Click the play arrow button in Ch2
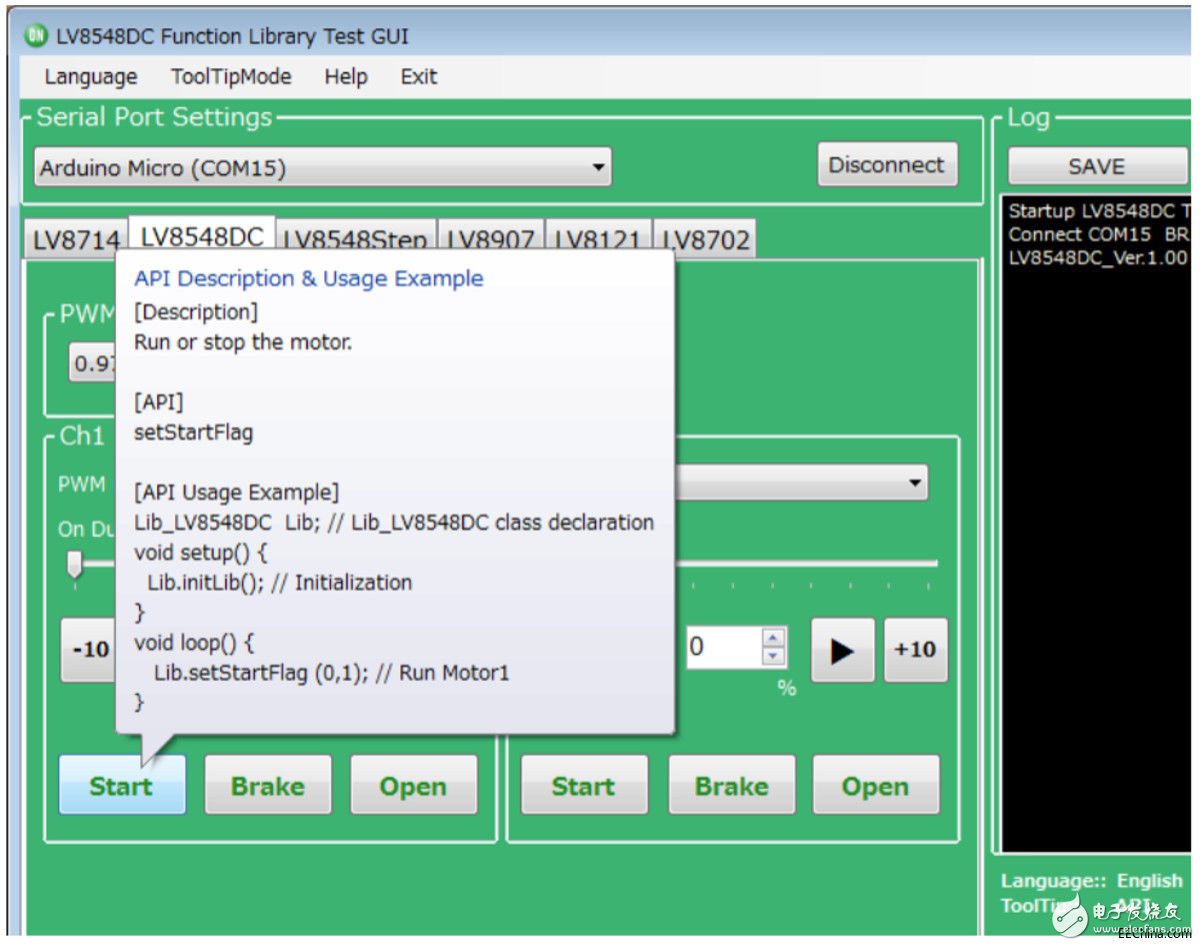1200x946 pixels. pyautogui.click(x=842, y=650)
